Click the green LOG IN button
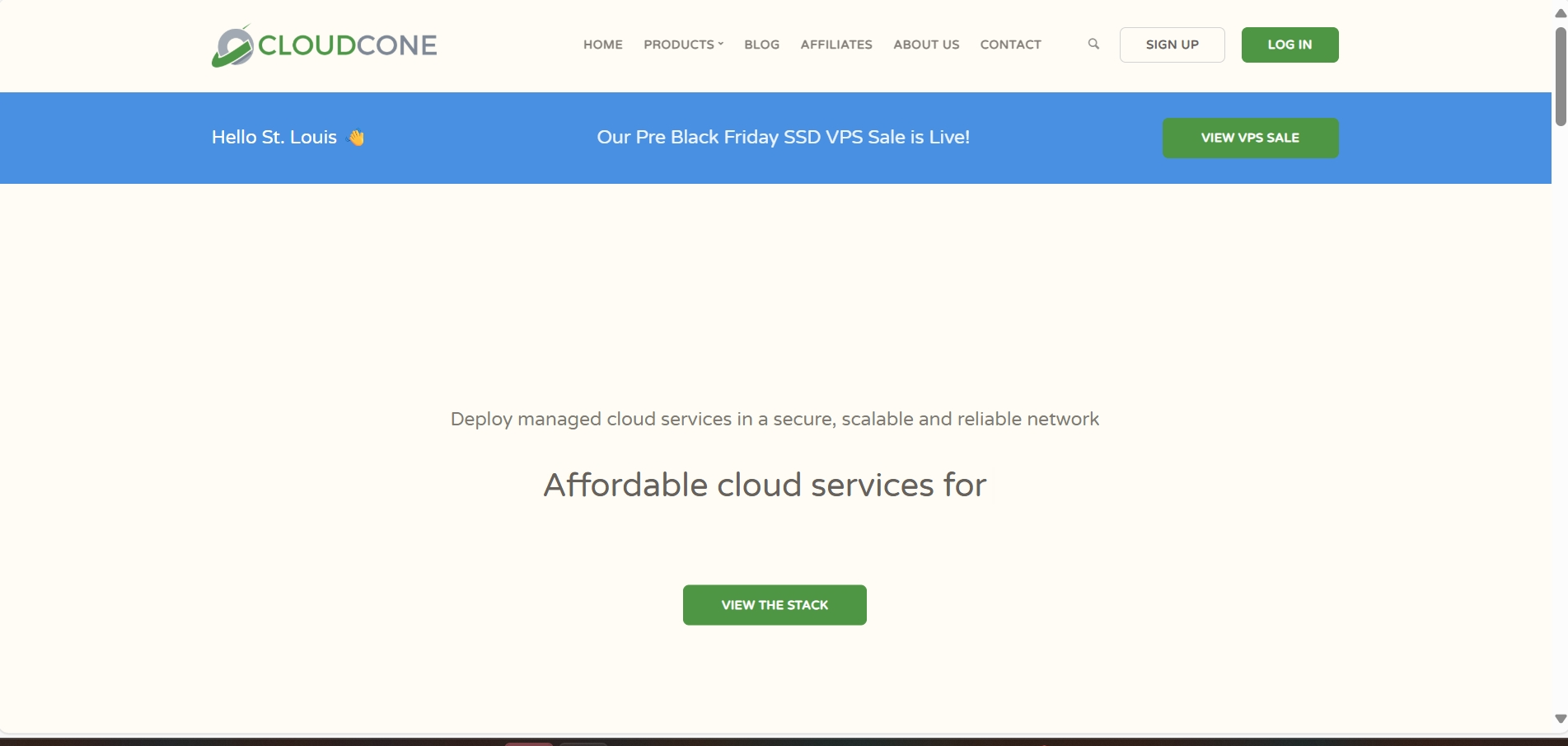1568x746 pixels. click(1290, 45)
